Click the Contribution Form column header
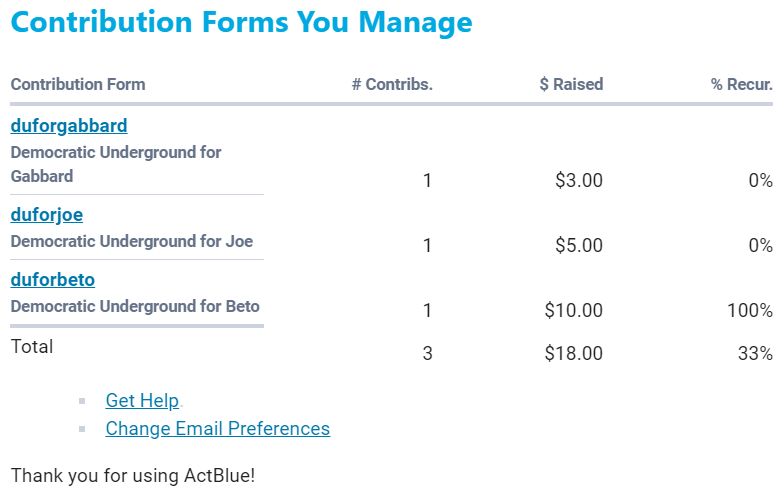Image resolution: width=784 pixels, height=500 pixels. click(77, 85)
